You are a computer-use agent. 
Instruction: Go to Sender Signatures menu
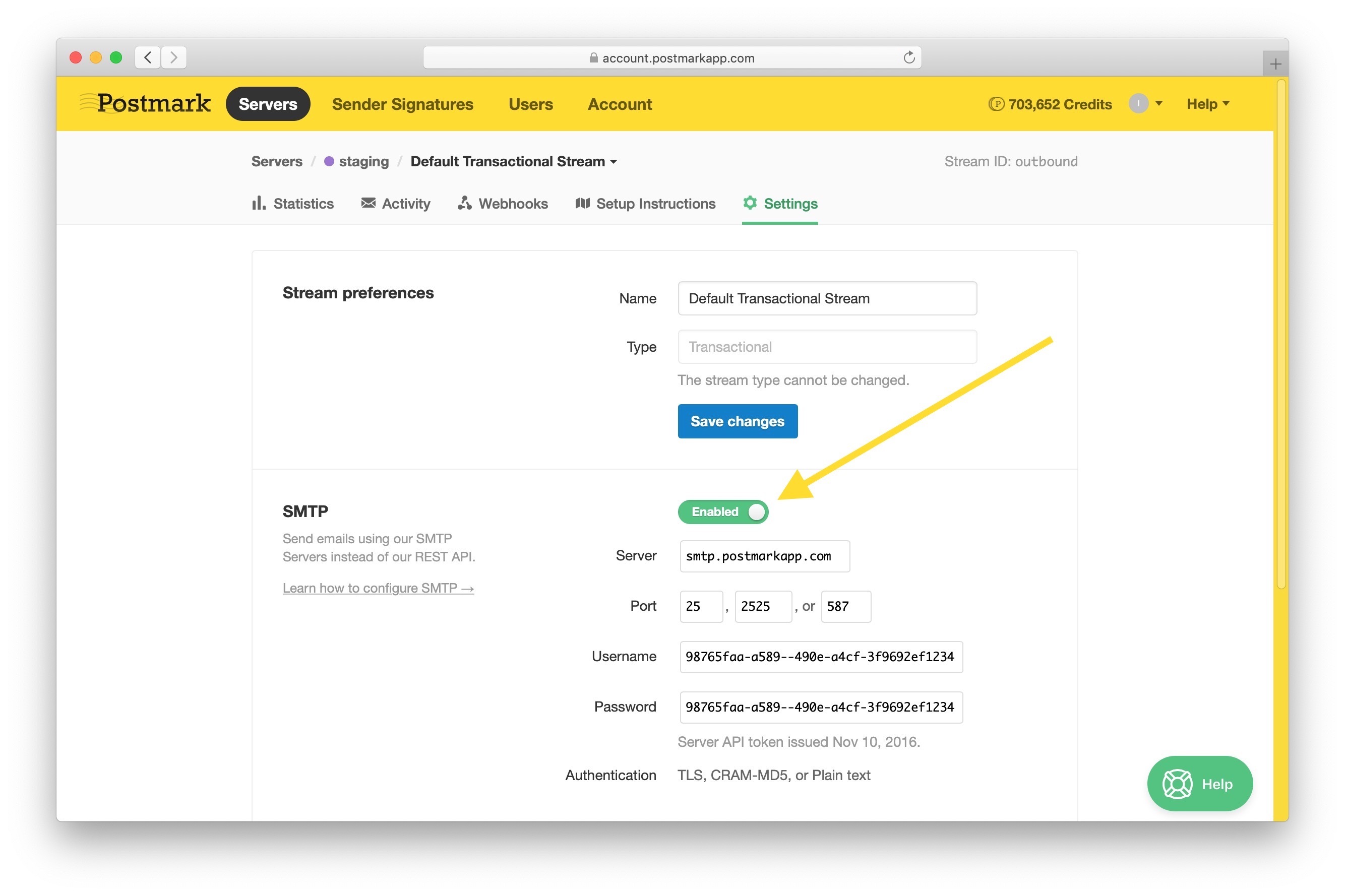(402, 104)
